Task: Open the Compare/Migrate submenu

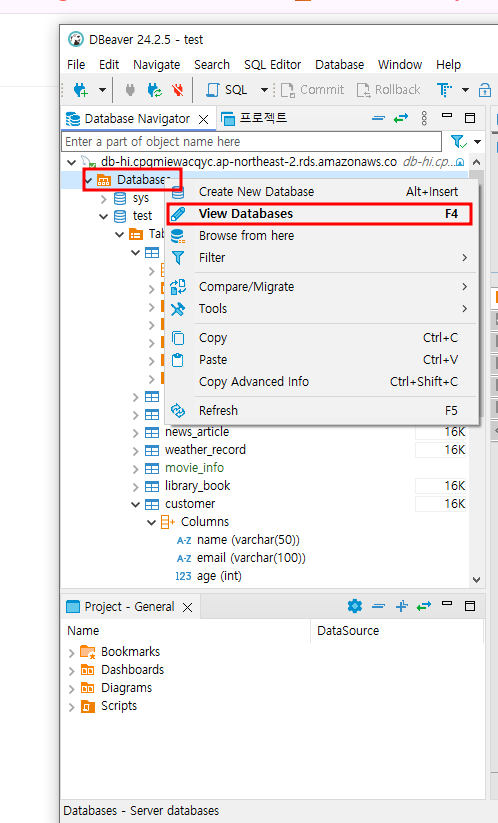Action: tap(322, 287)
